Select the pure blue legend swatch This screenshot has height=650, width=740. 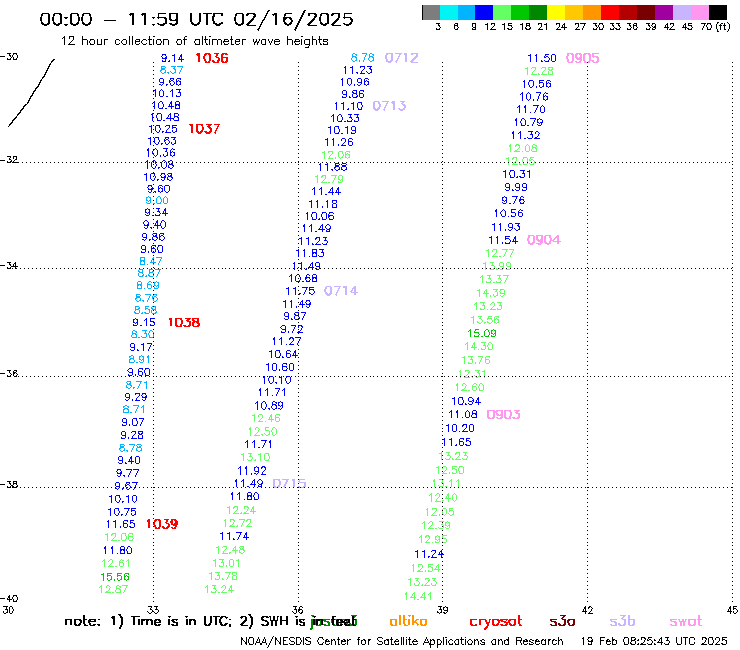[484, 12]
